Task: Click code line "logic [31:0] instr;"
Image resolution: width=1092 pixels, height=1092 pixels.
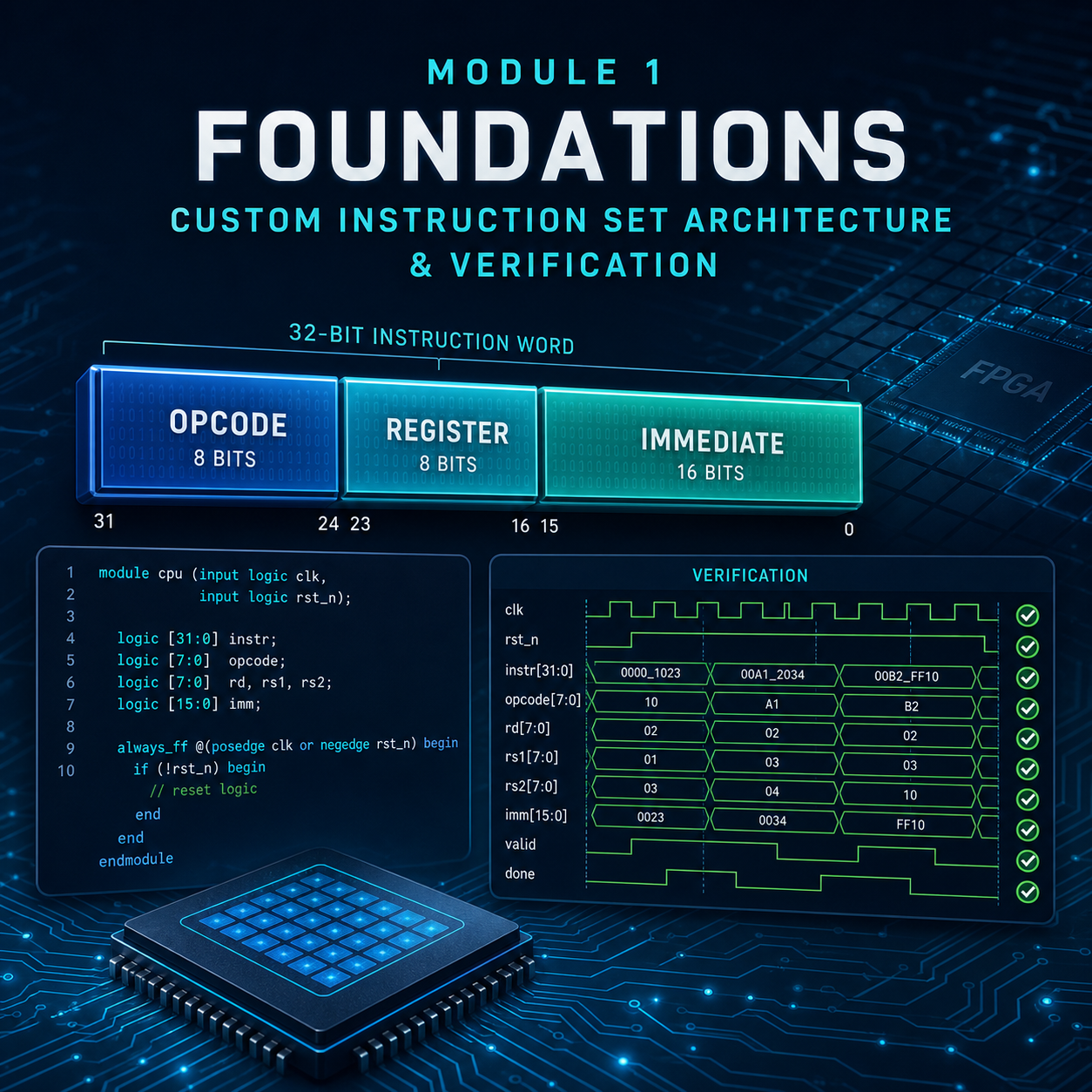Action: point(197,639)
